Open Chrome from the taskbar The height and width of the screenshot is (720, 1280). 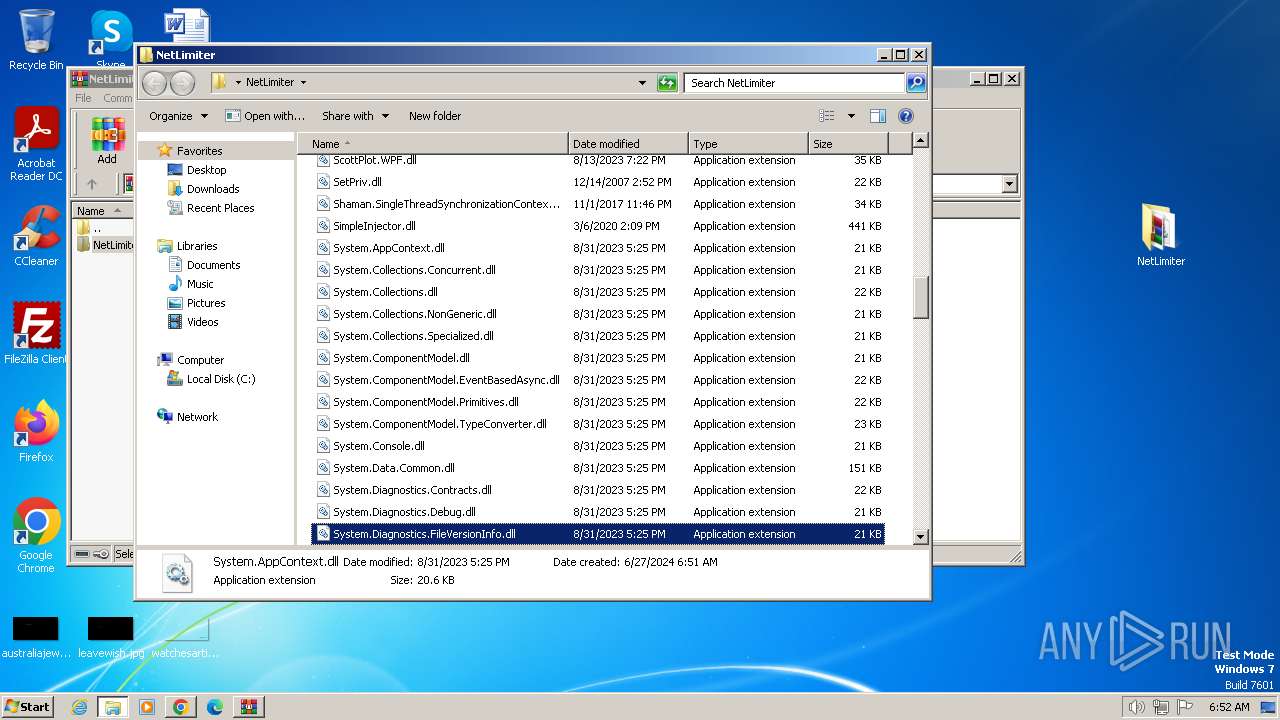[x=180, y=707]
